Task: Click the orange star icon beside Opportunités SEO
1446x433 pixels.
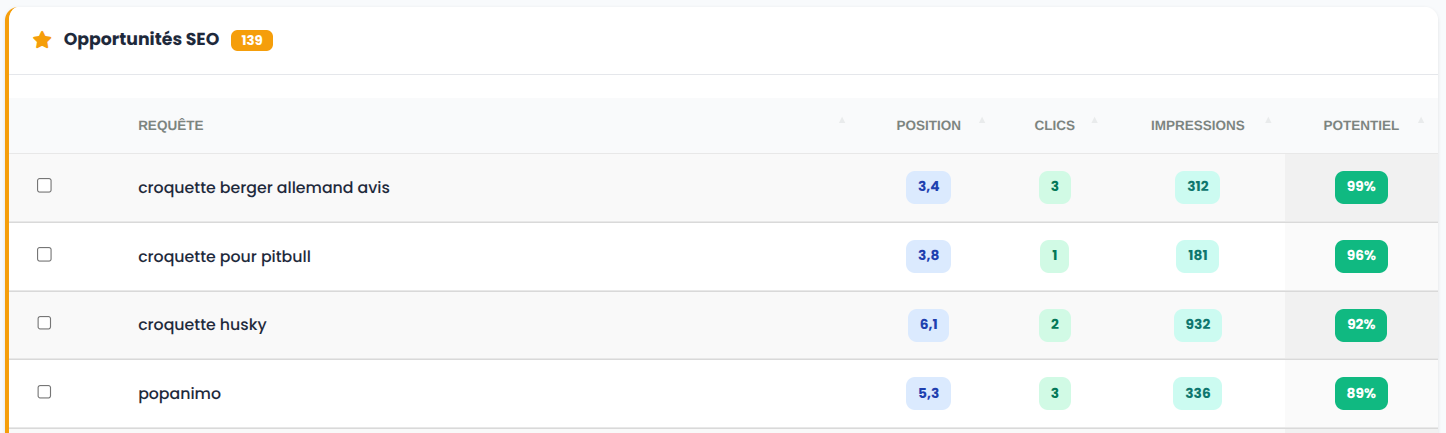Action: tap(42, 40)
